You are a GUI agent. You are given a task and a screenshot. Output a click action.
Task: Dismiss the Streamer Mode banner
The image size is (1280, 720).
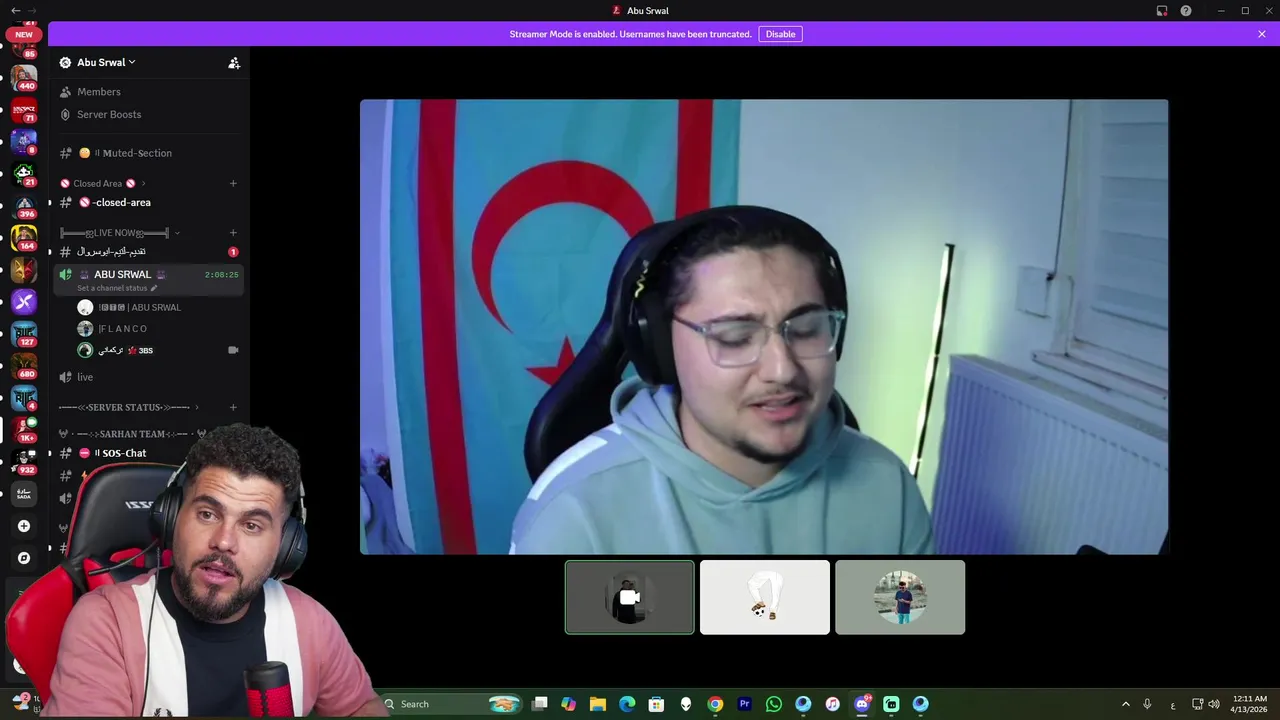click(x=1262, y=34)
